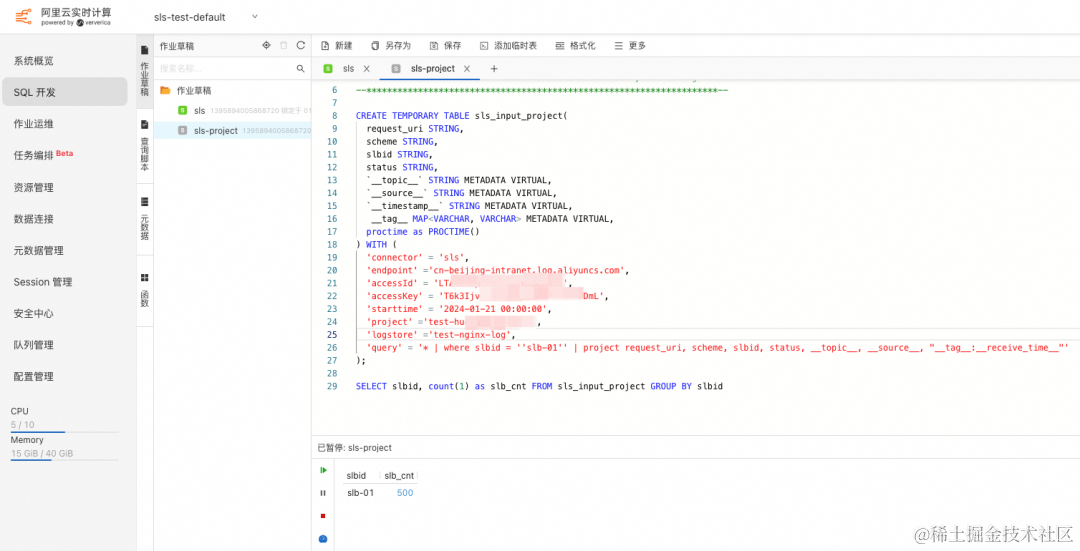Screen dimensions: 1080x551
Task: Click 保存 to save the draft
Action: 446,45
